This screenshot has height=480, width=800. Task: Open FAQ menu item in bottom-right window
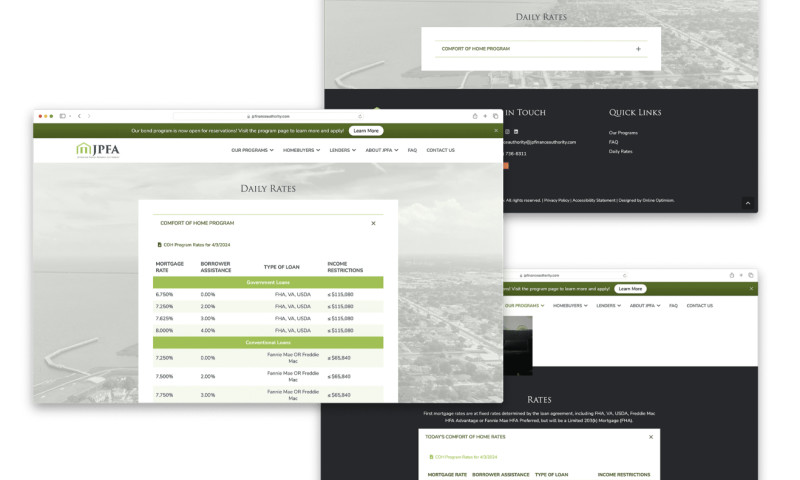click(673, 306)
